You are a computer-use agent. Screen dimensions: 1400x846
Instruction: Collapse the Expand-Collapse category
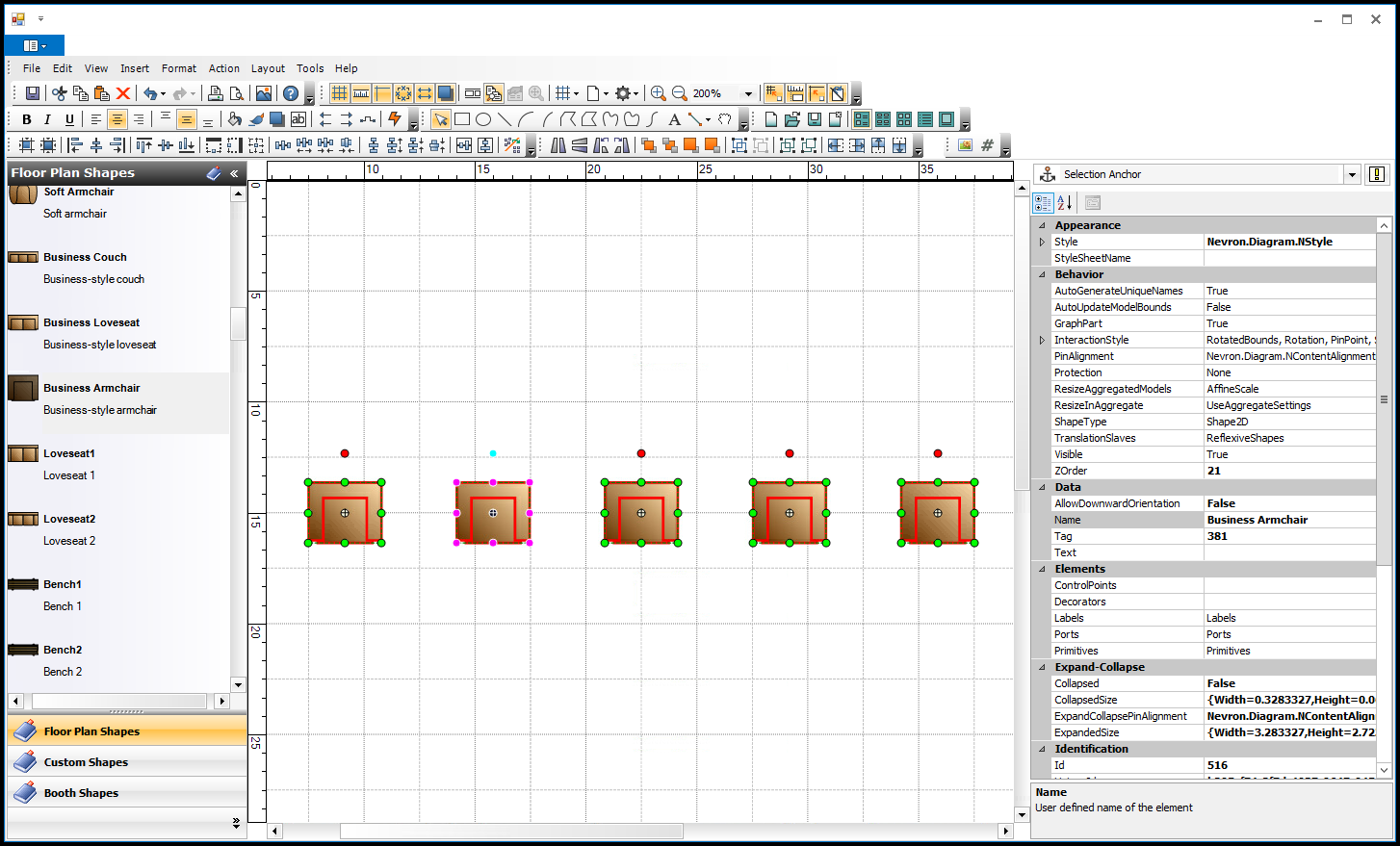click(1042, 667)
